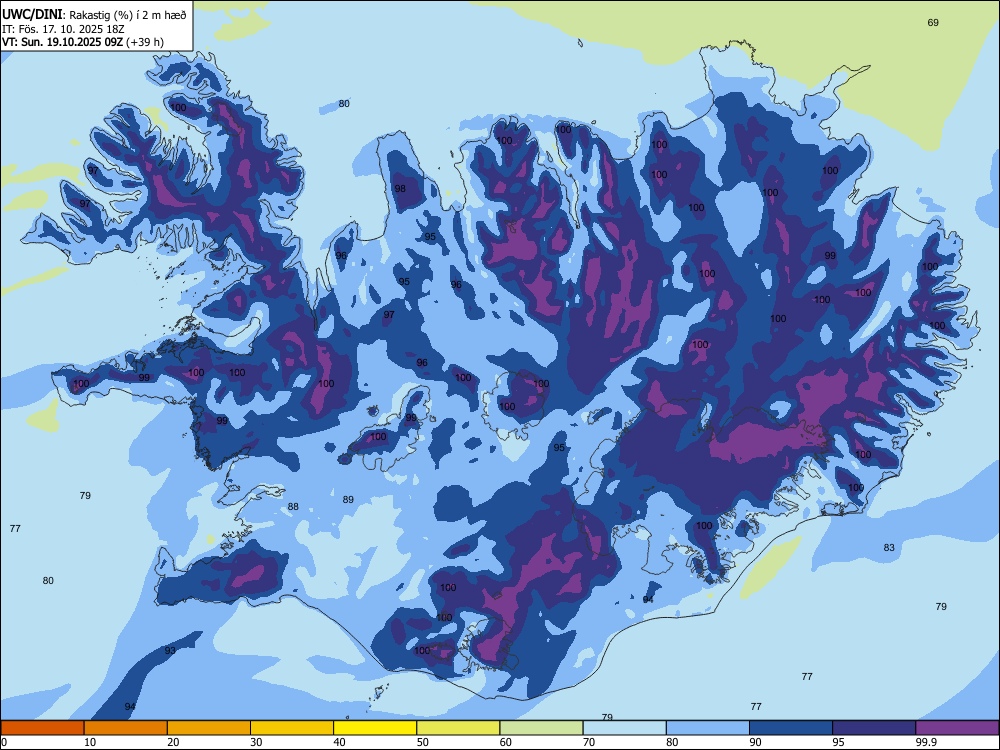This screenshot has height=750, width=1000.
Task: Click the humidity value 98 on the map
Action: 400,189
